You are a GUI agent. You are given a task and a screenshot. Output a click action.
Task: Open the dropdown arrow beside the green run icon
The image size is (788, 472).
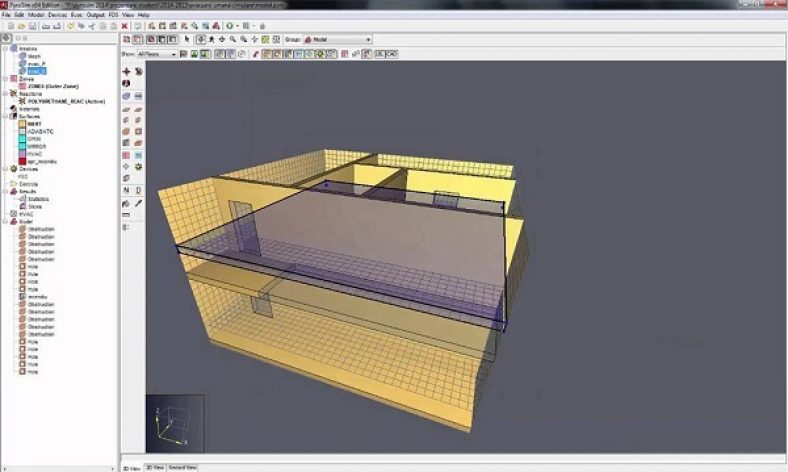237,26
